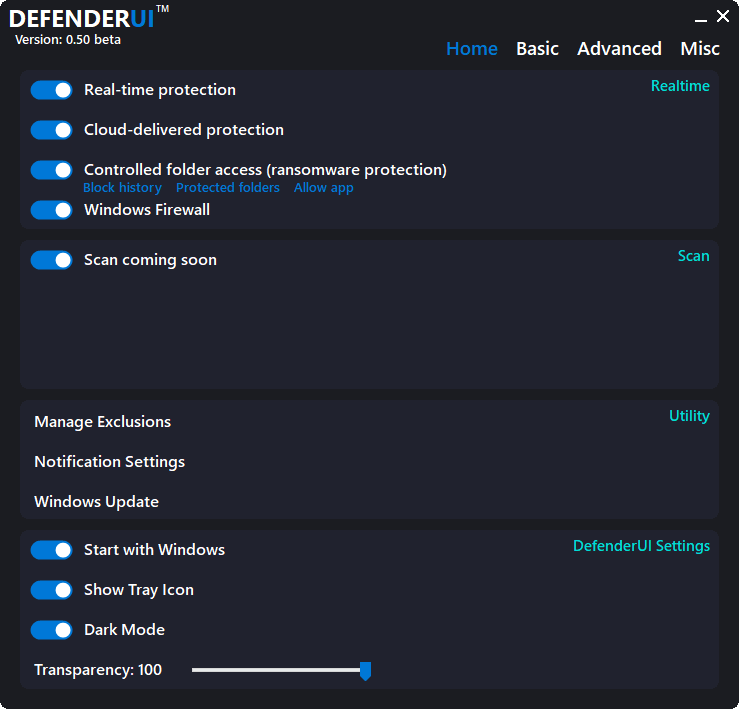
Task: Click the Realtime section label
Action: coord(680,86)
